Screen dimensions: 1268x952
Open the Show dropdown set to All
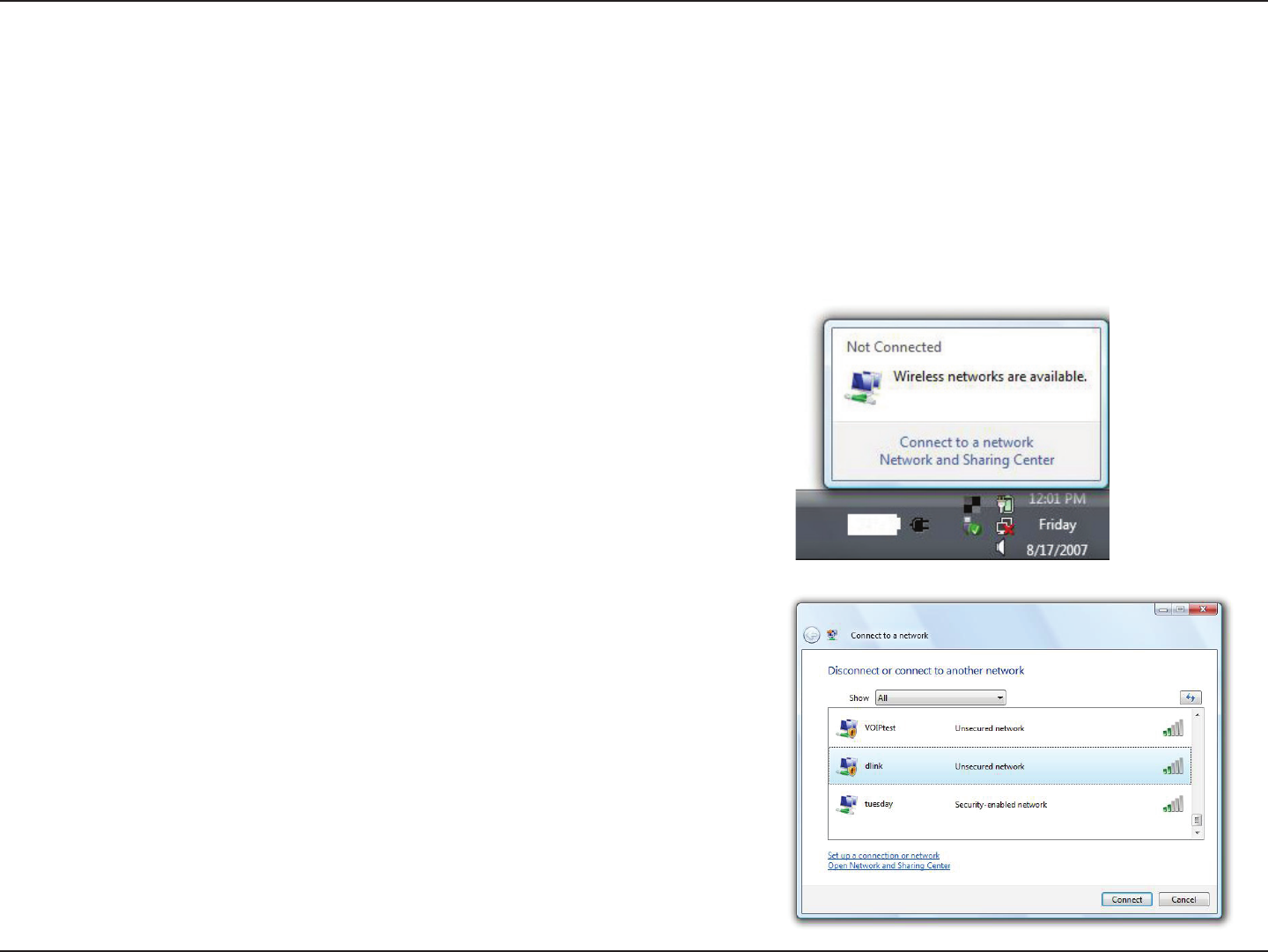[x=940, y=697]
